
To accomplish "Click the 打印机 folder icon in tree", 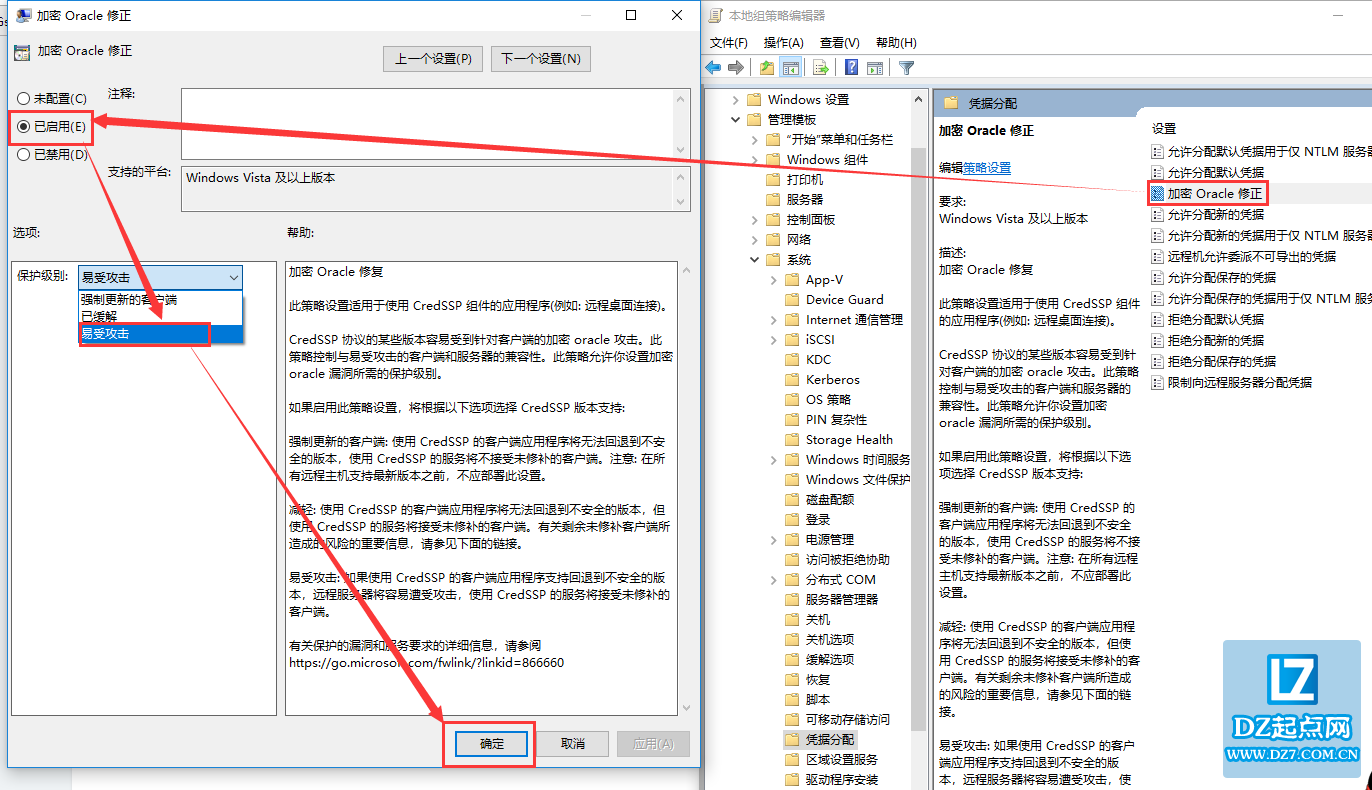I will click(772, 179).
